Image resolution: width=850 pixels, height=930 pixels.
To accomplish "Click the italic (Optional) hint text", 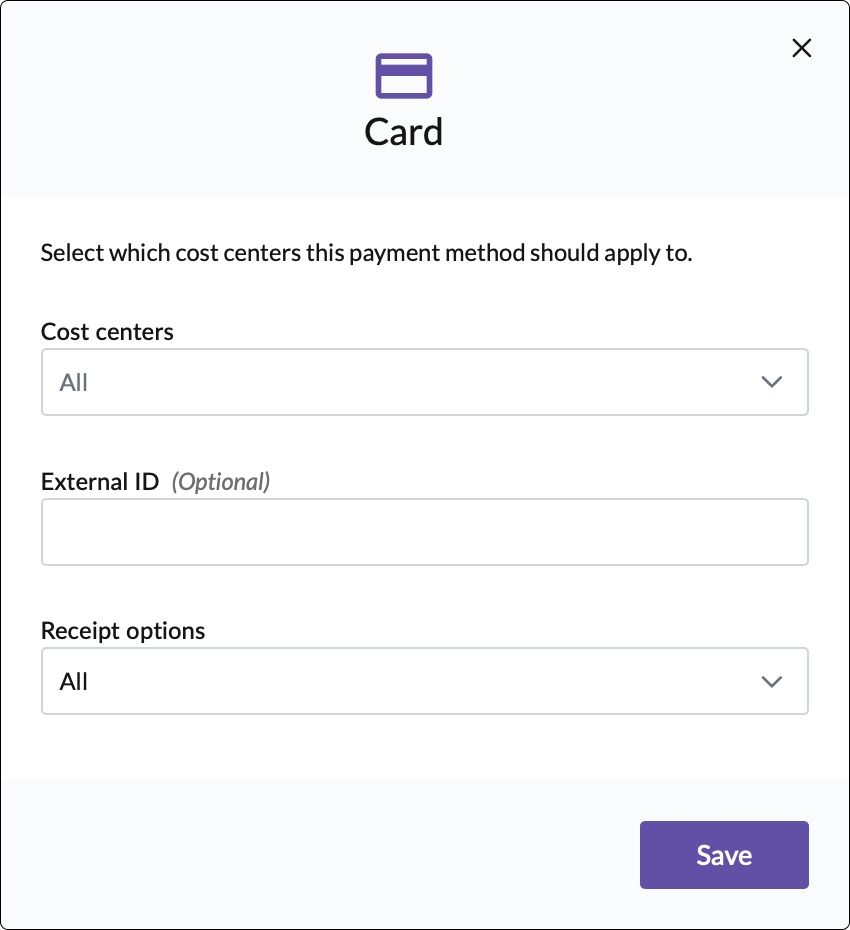I will [221, 481].
